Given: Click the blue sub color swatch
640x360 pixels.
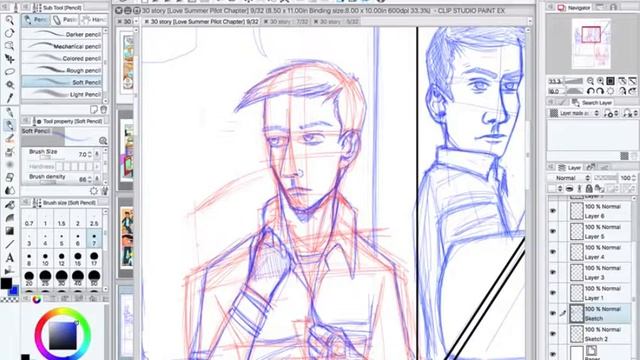Looking at the screenshot, I should [14, 290].
